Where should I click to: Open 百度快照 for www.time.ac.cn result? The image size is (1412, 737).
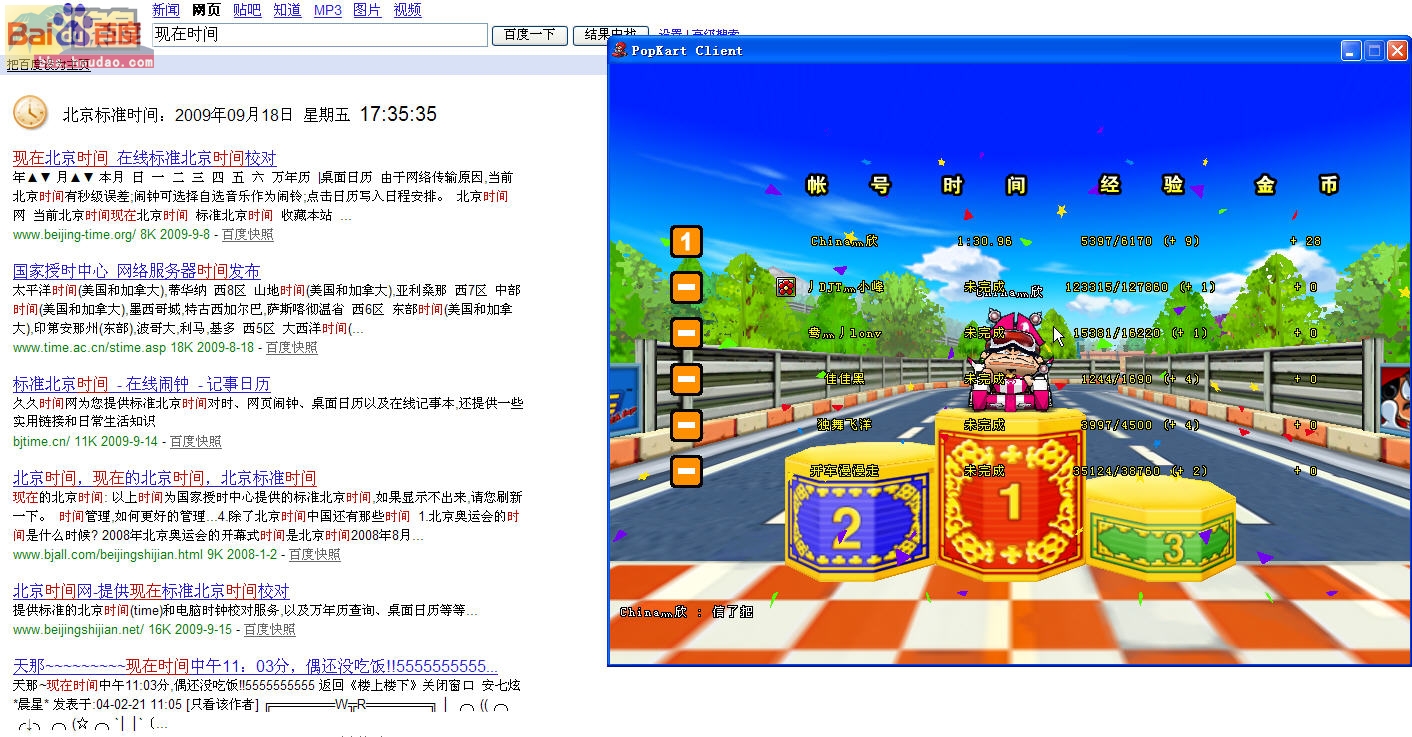pos(291,347)
